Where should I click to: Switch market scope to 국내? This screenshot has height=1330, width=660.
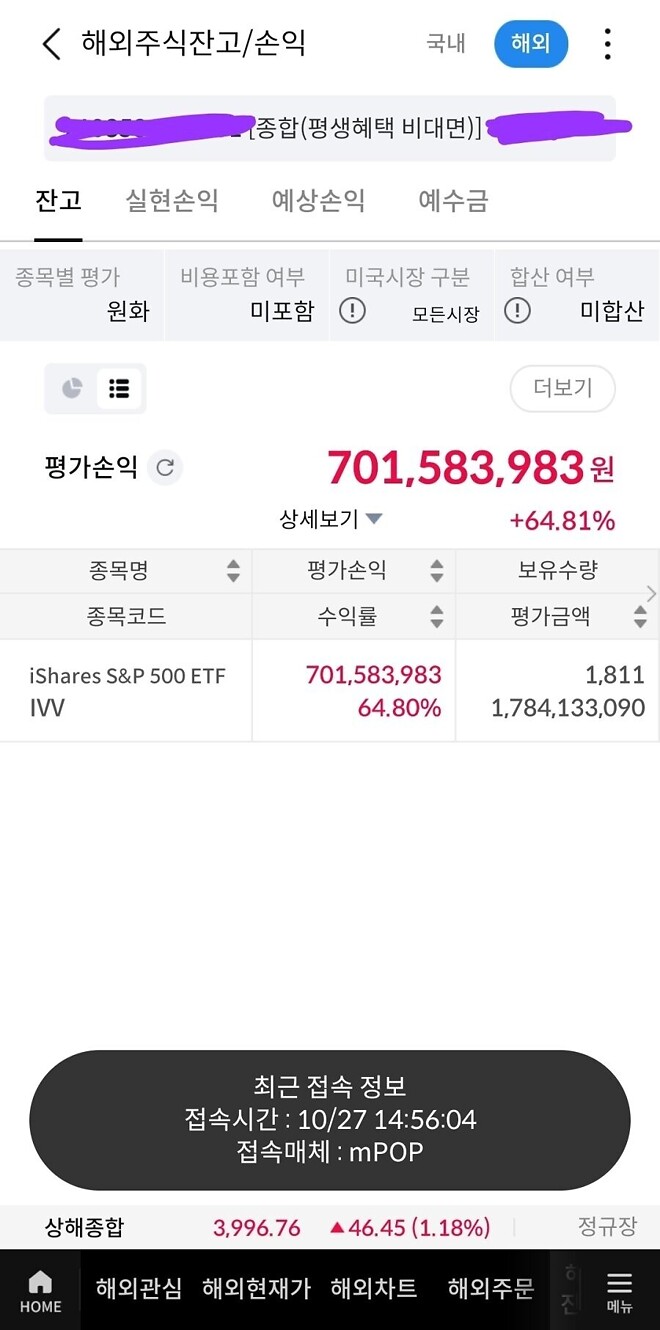click(x=444, y=44)
